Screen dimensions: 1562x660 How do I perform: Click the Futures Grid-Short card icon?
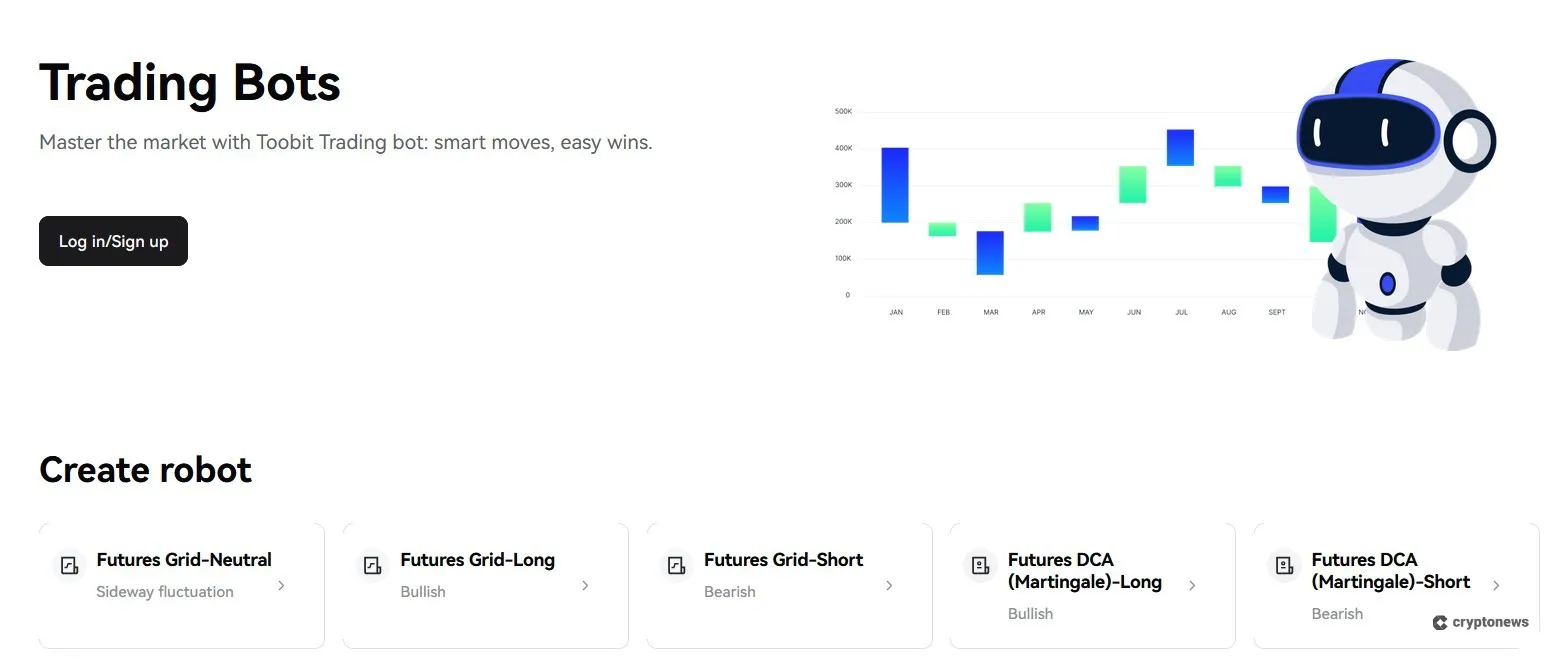pyautogui.click(x=676, y=566)
